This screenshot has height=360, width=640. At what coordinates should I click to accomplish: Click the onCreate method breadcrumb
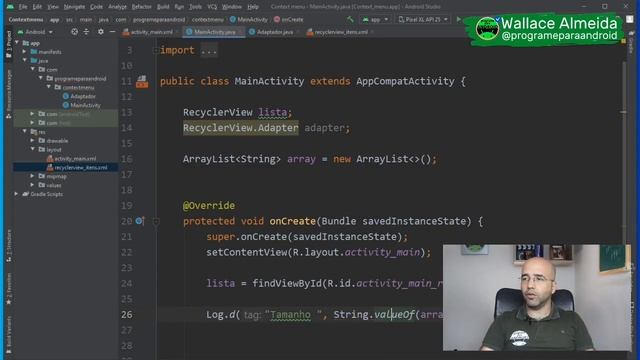pos(289,19)
